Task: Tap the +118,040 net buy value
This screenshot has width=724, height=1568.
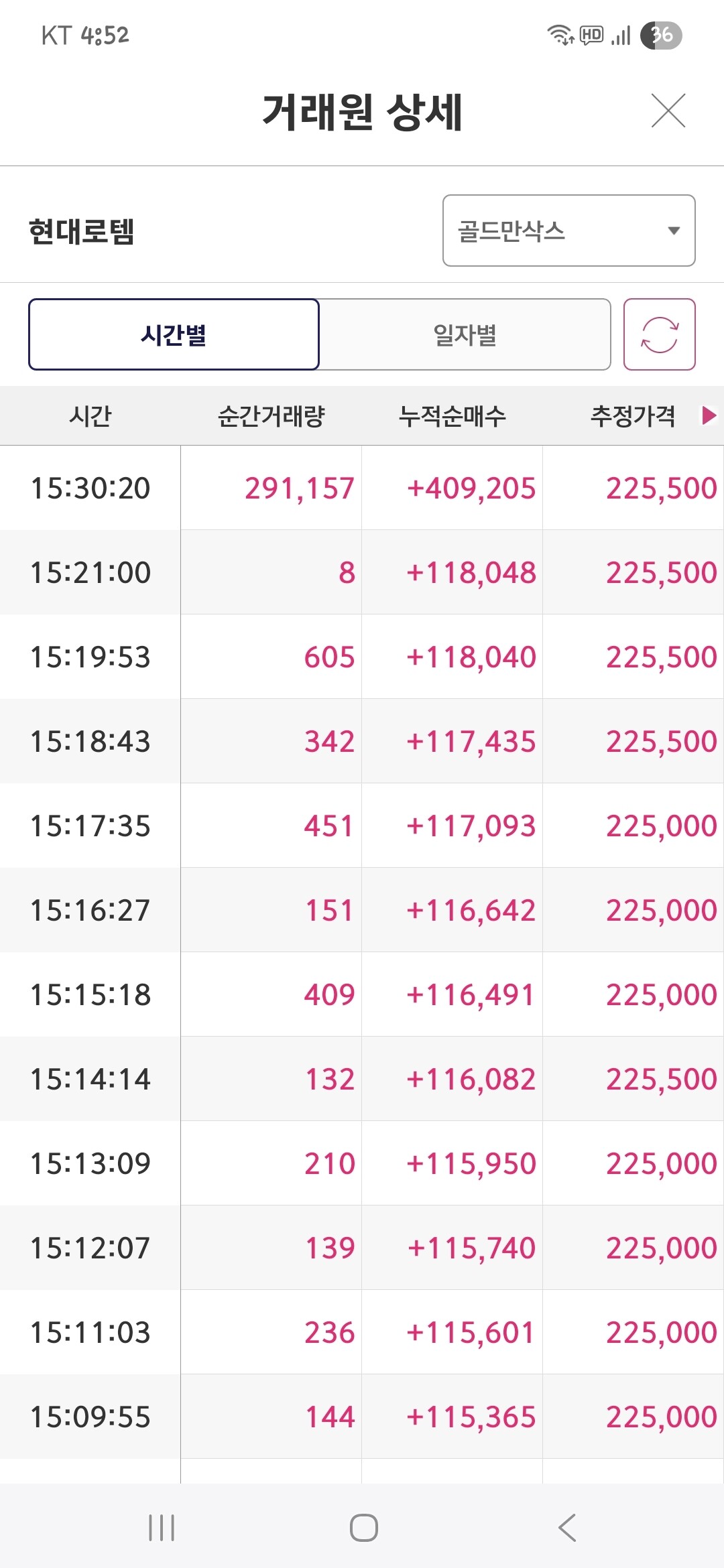Action: click(x=471, y=657)
